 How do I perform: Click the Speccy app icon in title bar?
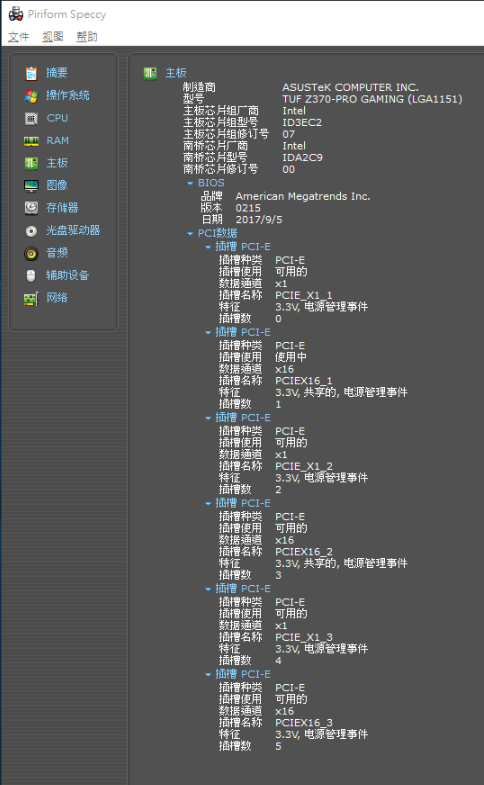click(x=16, y=14)
